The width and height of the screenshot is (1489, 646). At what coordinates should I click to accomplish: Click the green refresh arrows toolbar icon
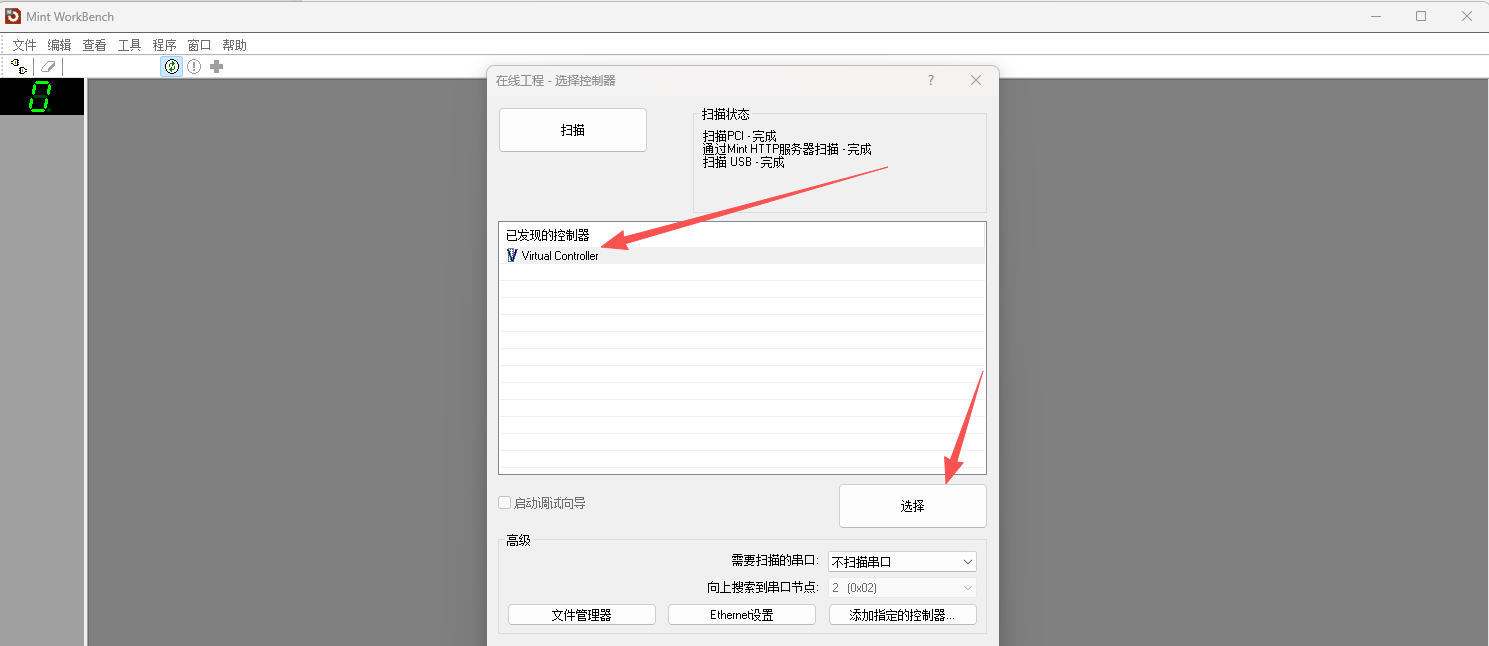click(172, 66)
